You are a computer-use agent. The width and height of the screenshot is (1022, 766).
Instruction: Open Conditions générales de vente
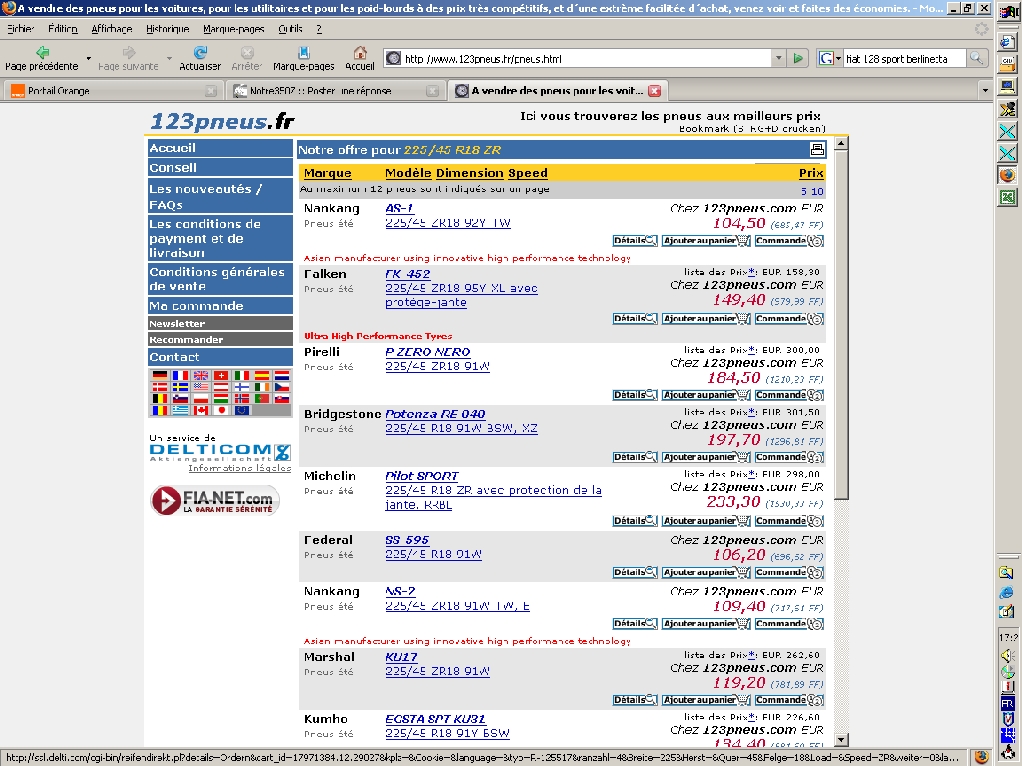pyautogui.click(x=220, y=279)
